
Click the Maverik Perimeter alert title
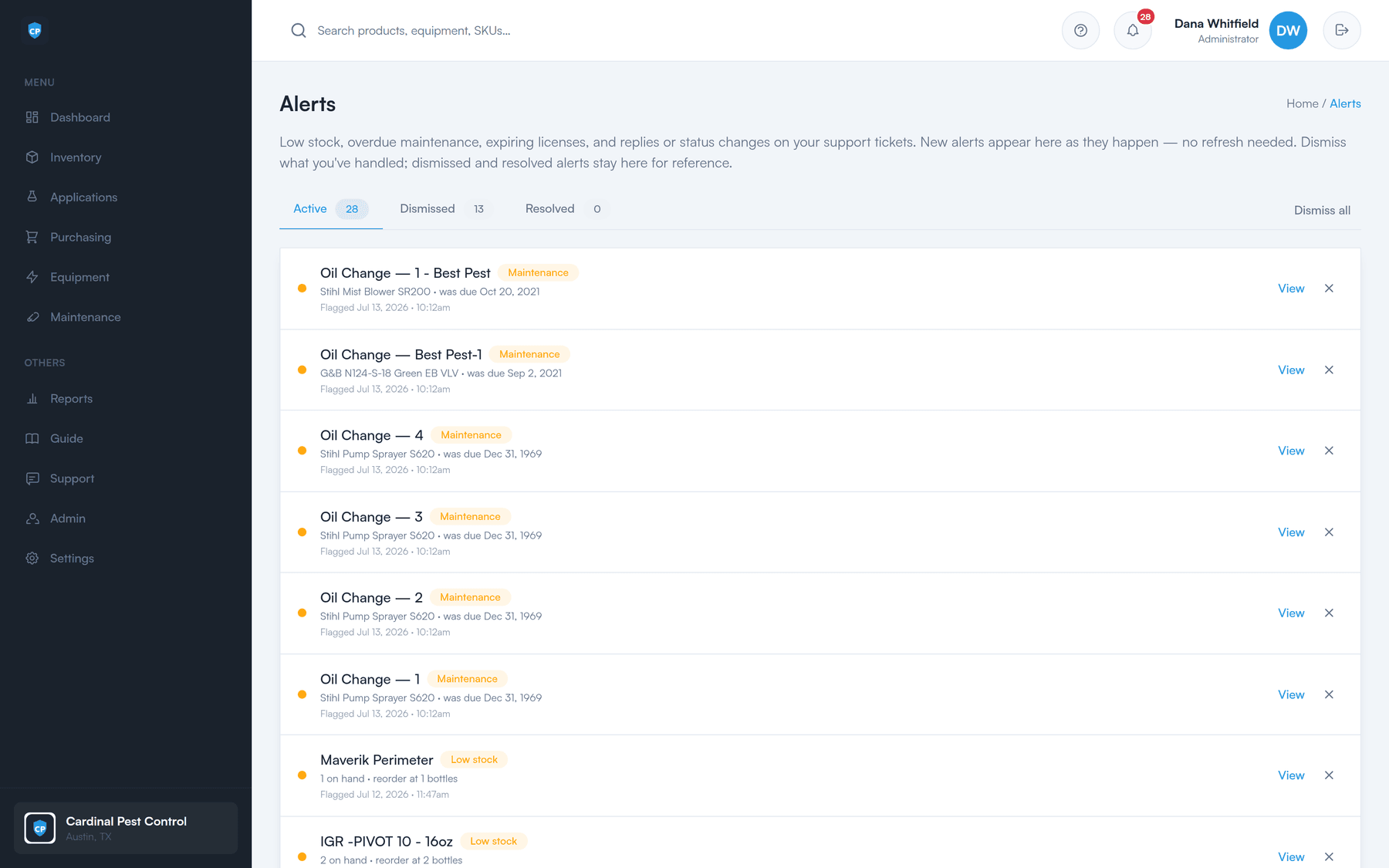click(x=377, y=761)
